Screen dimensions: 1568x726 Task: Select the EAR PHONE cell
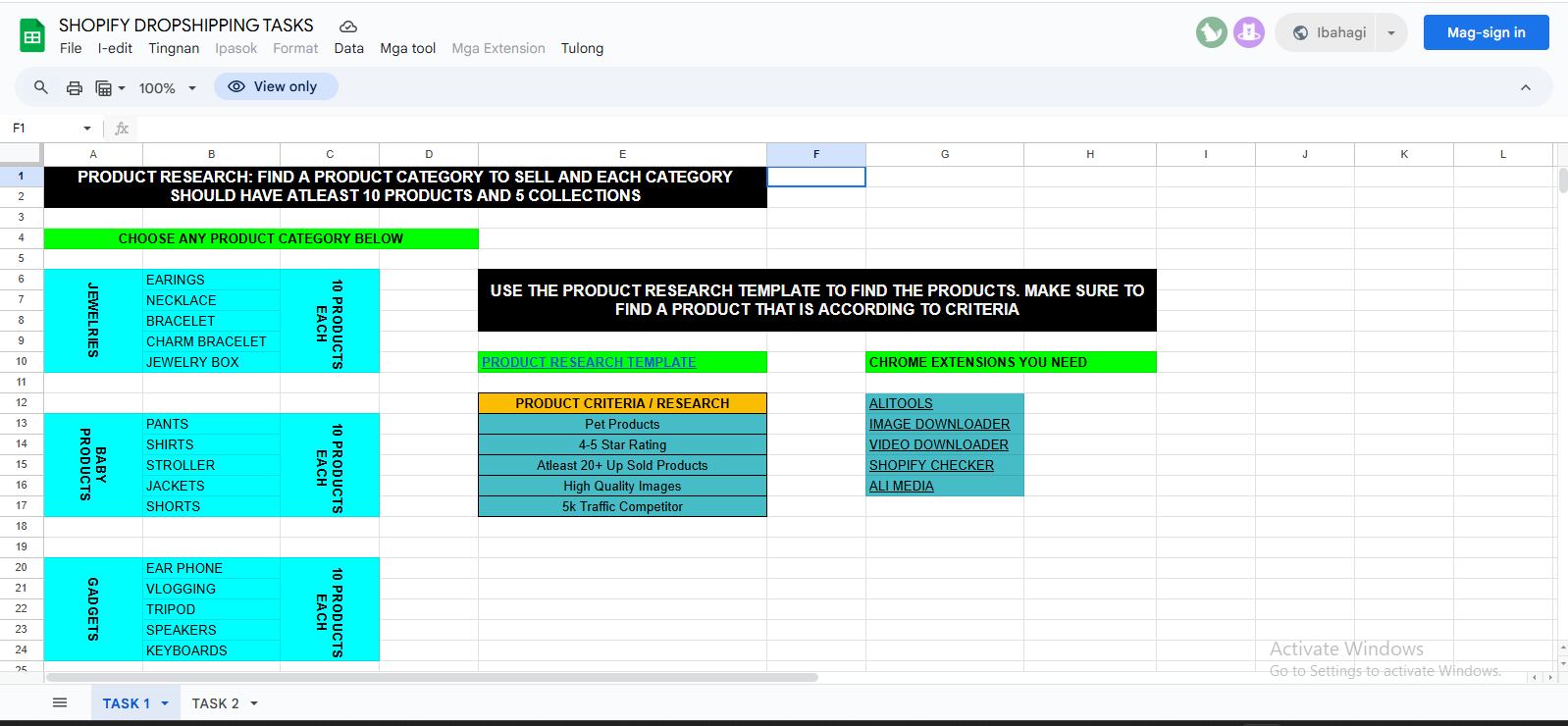(x=211, y=568)
